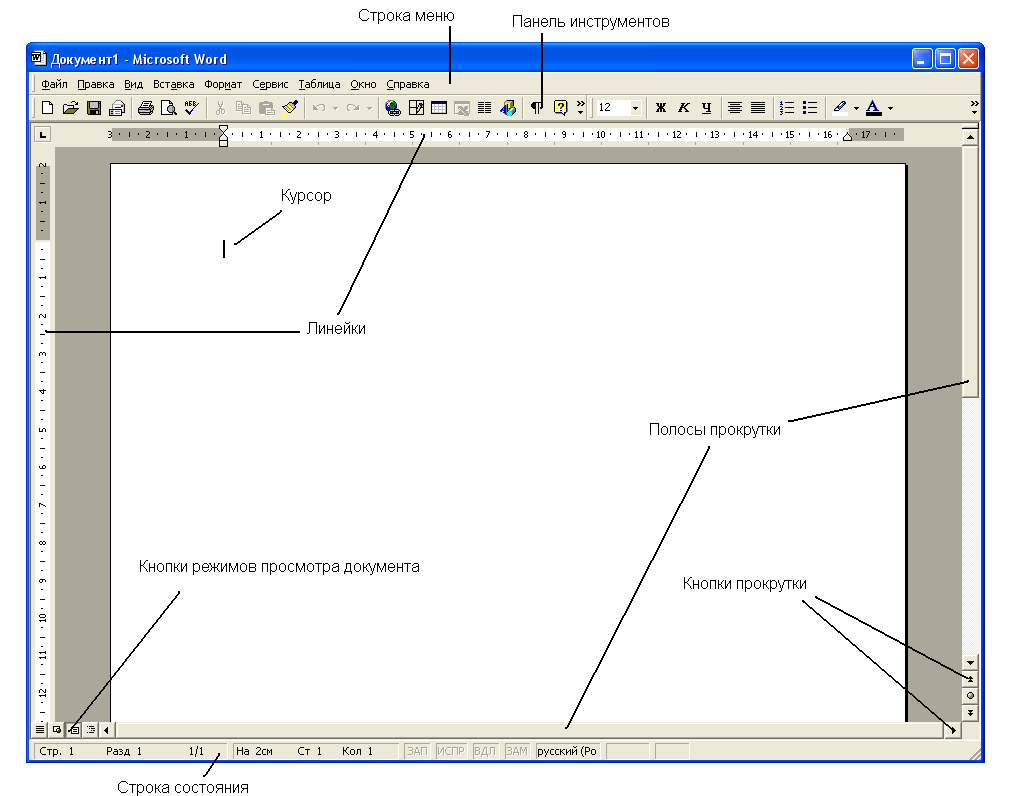The width and height of the screenshot is (1011, 796).
Task: Open Office Assistant help icon
Action: click(x=560, y=108)
